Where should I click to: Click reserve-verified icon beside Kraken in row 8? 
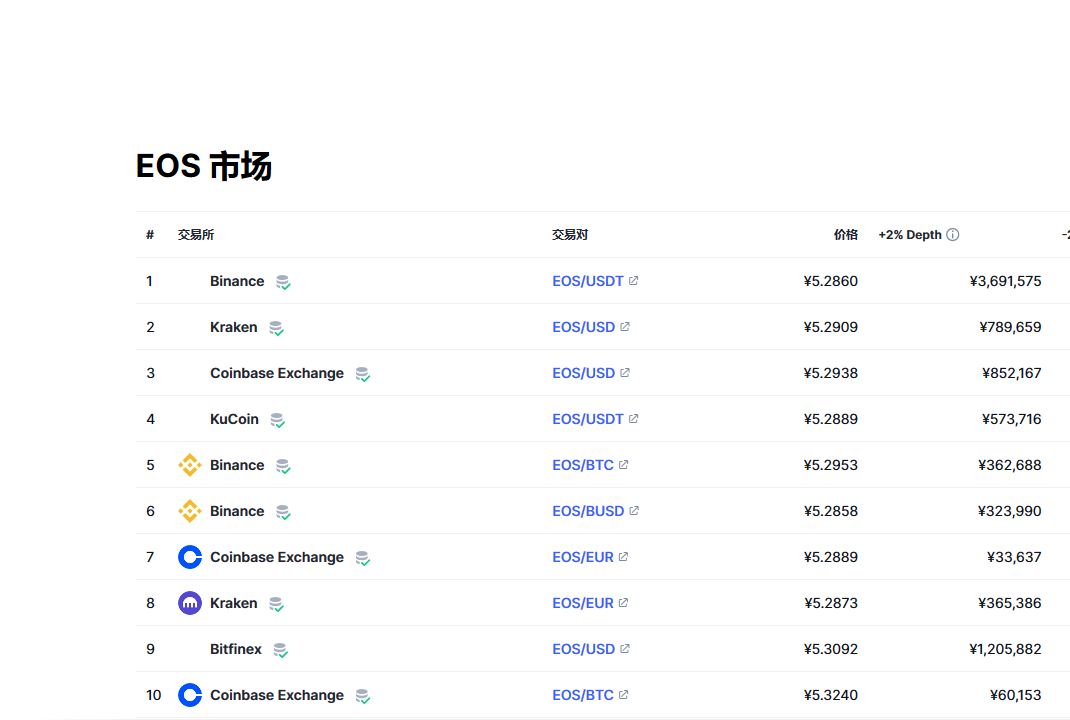(x=276, y=604)
